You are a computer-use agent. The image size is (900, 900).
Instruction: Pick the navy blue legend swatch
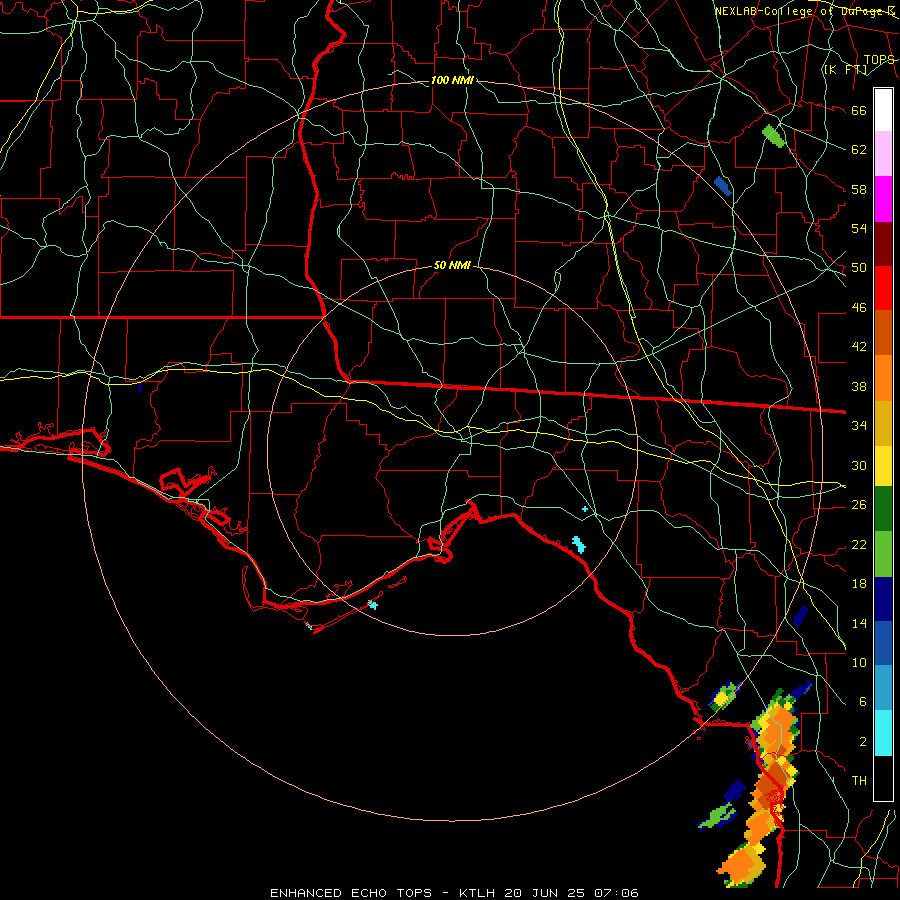click(883, 599)
